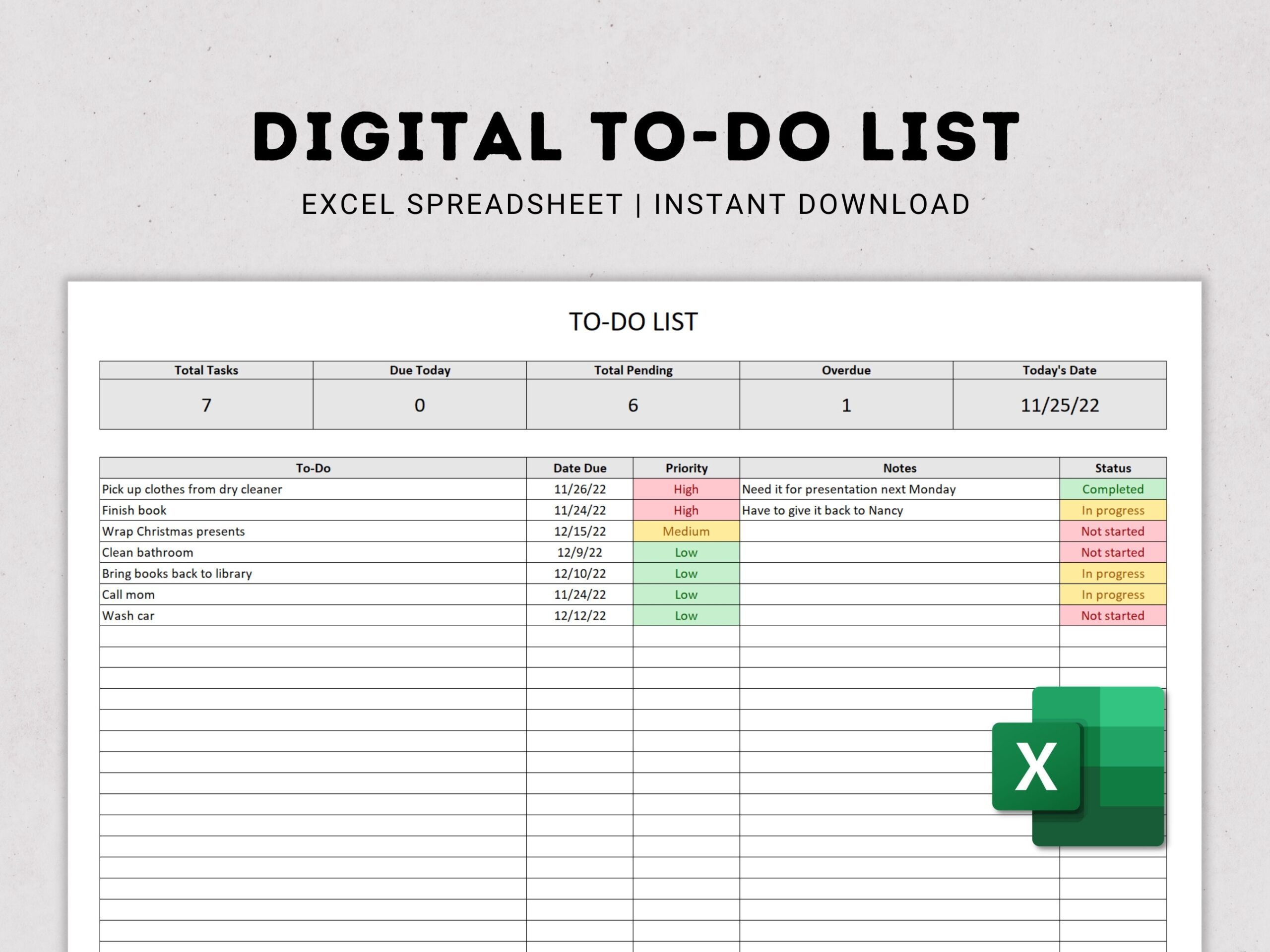
Task: Click Not started status for Clean bathroom
Action: click(1112, 552)
